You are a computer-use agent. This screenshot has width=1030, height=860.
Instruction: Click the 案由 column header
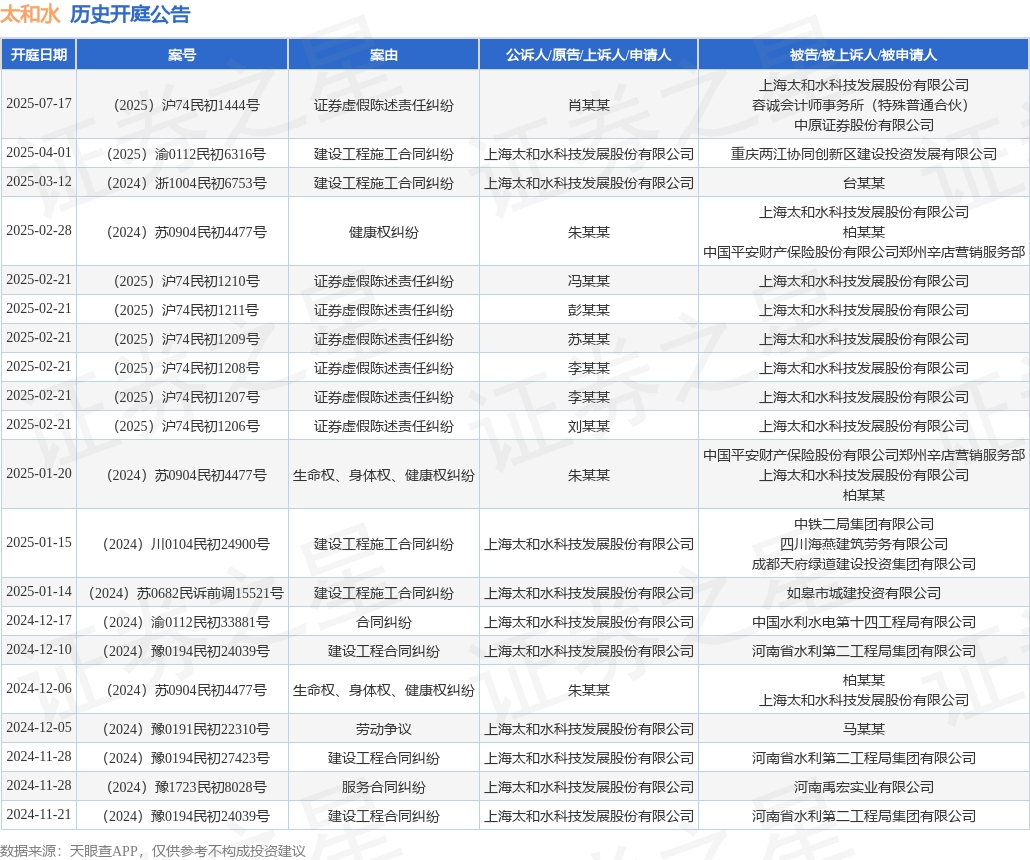(x=384, y=55)
